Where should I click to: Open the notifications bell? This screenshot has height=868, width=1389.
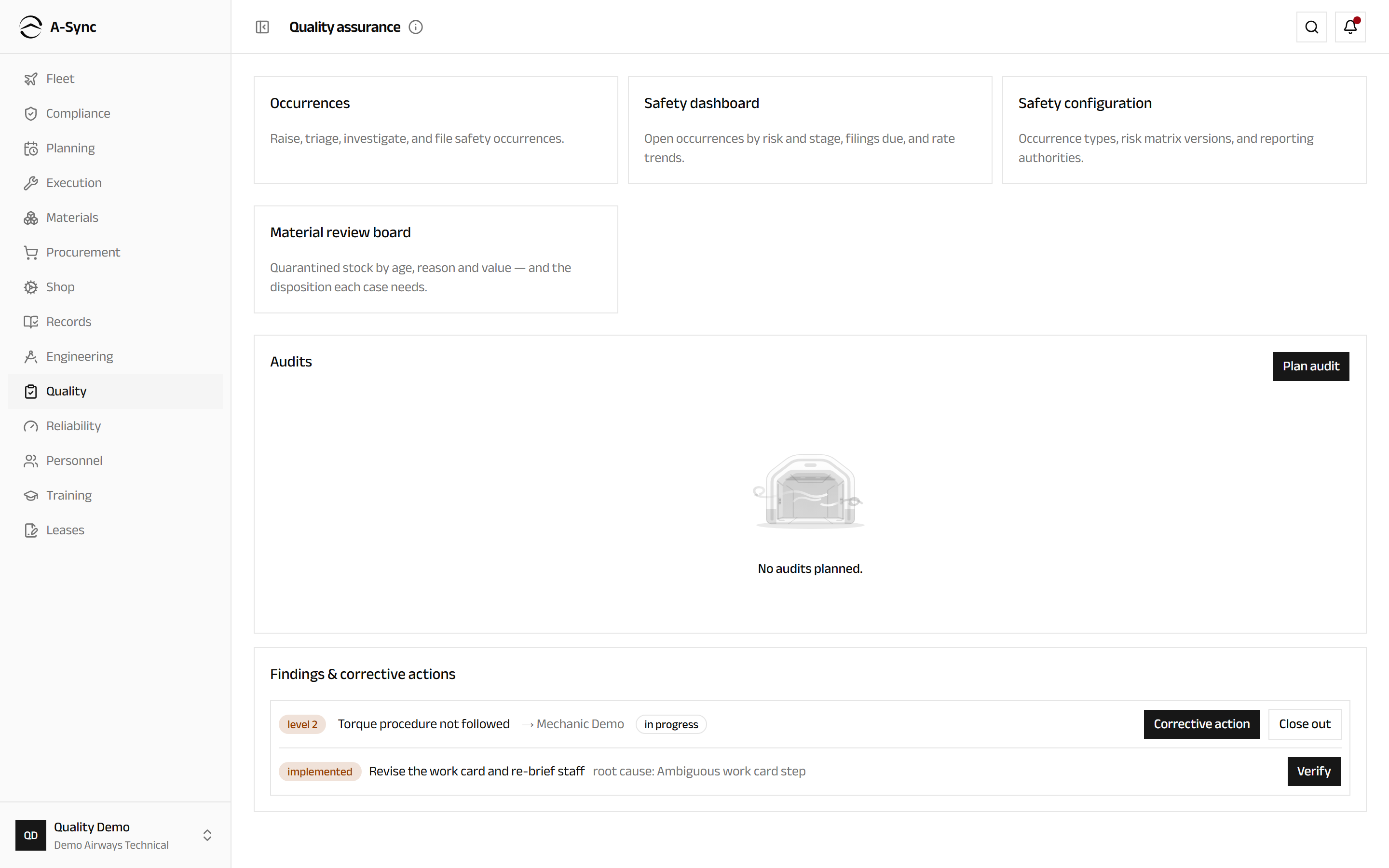pyautogui.click(x=1350, y=27)
